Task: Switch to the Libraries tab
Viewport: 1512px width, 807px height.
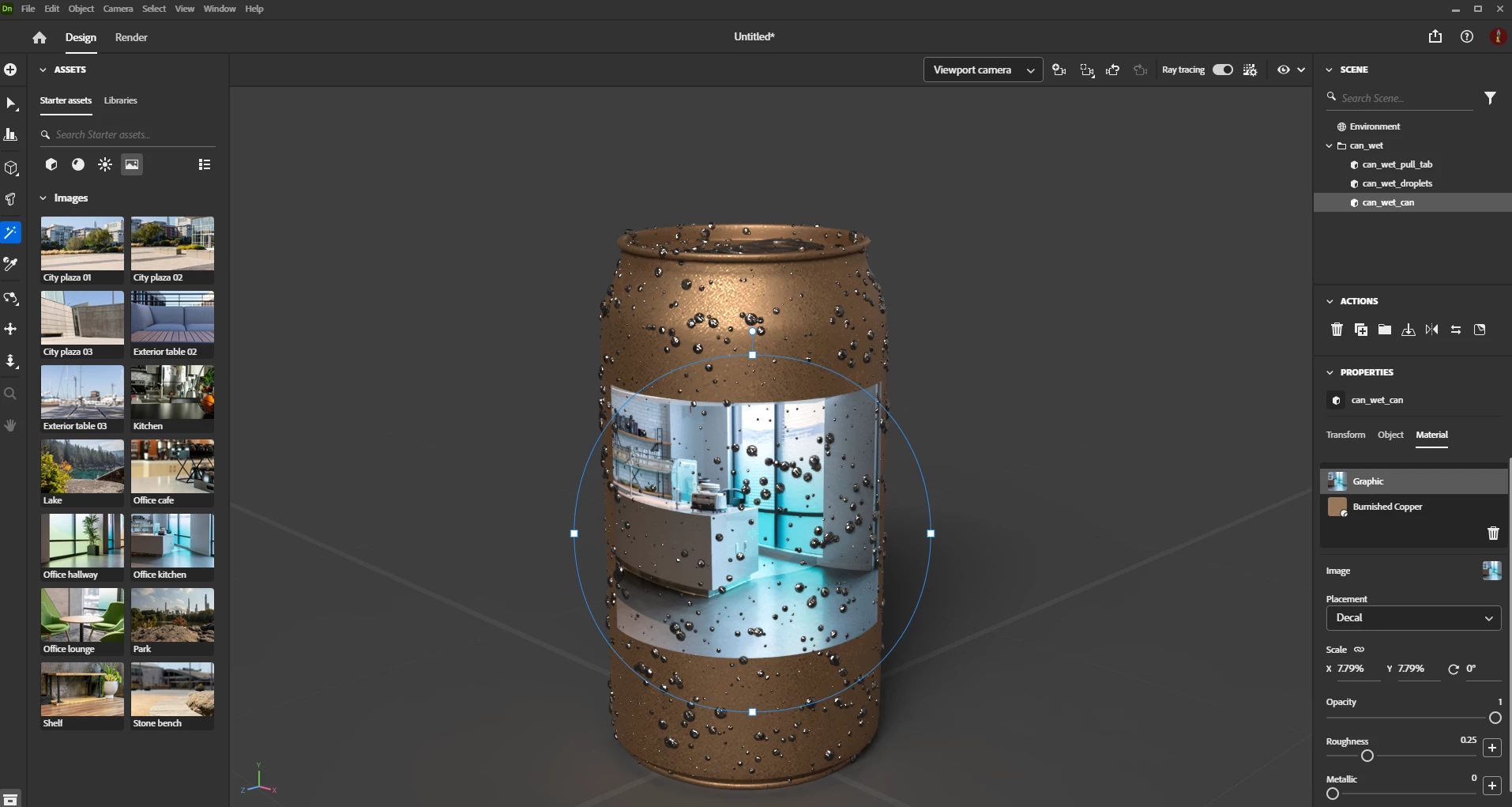Action: click(121, 100)
